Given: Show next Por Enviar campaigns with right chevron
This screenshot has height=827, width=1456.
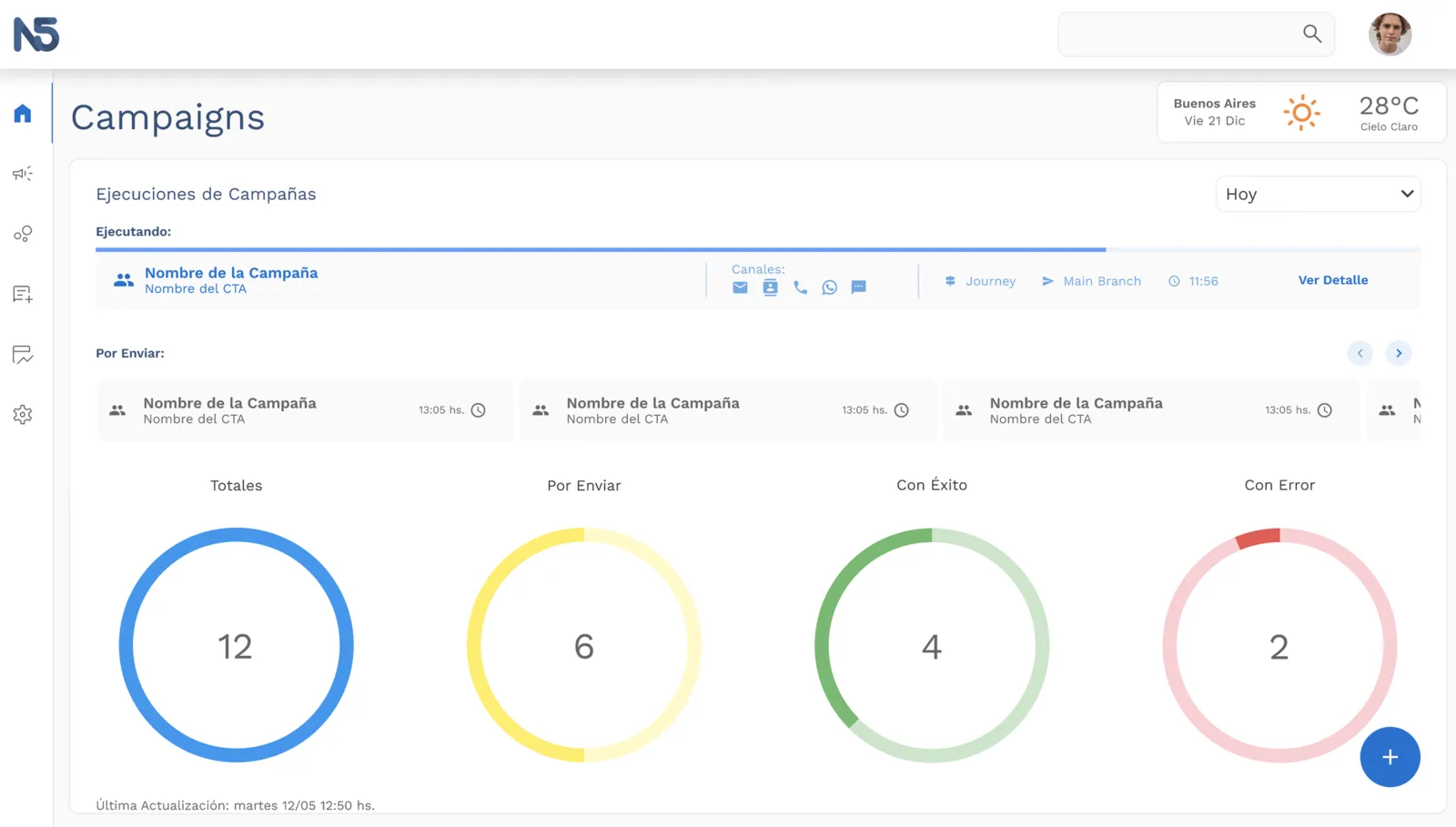Looking at the screenshot, I should pos(1399,353).
